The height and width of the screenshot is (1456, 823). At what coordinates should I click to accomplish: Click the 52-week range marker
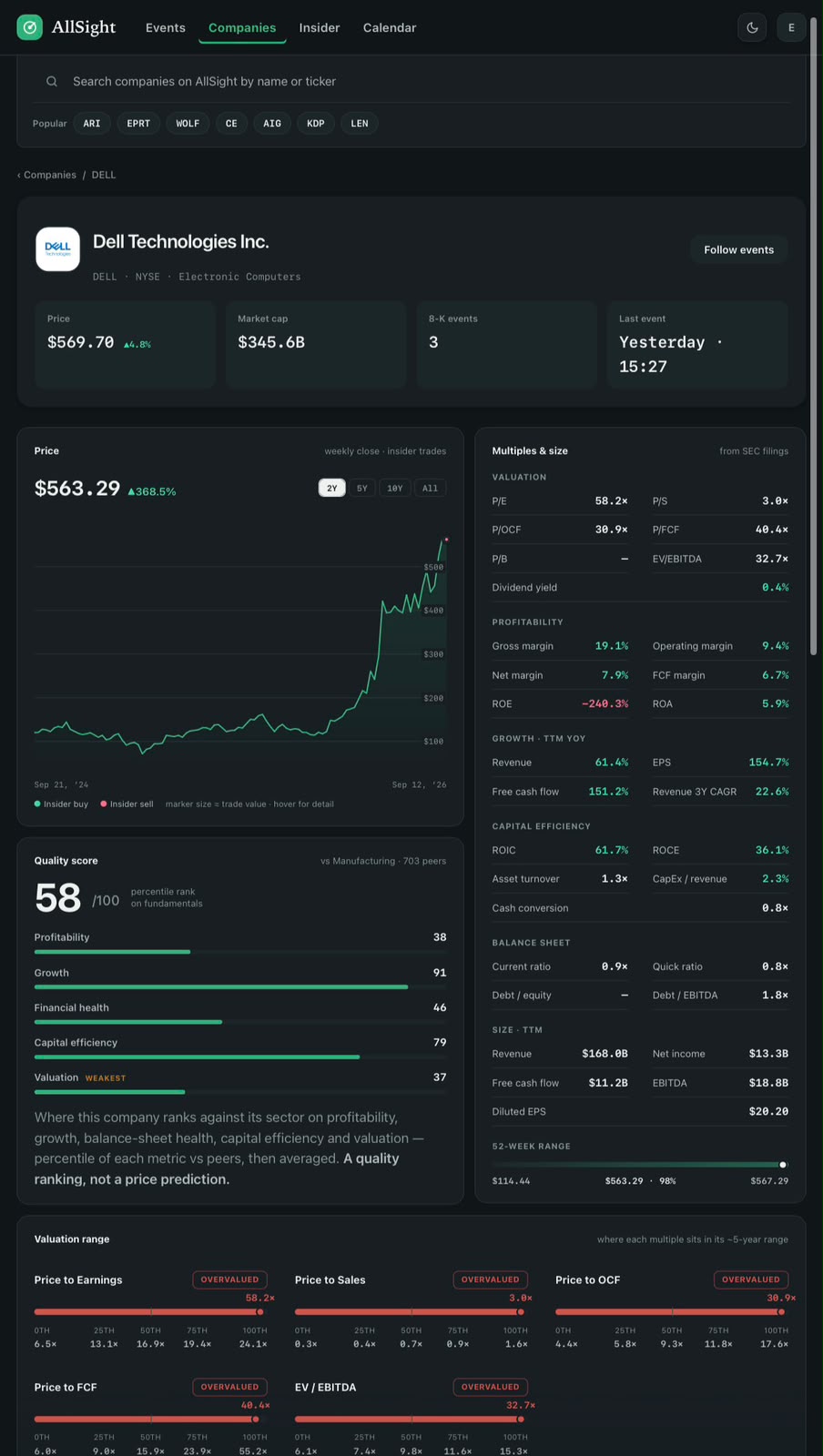tap(783, 1165)
